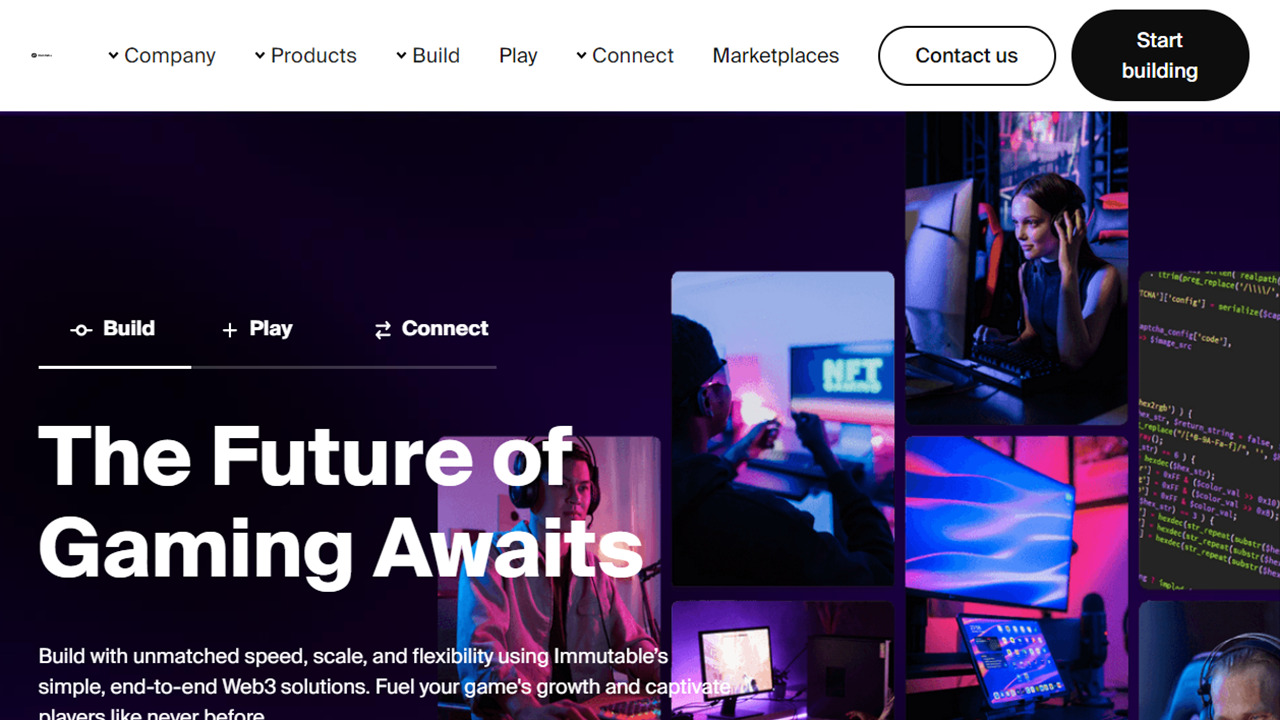Expand the Build navigation chevron
Image resolution: width=1280 pixels, height=720 pixels.
(x=402, y=55)
